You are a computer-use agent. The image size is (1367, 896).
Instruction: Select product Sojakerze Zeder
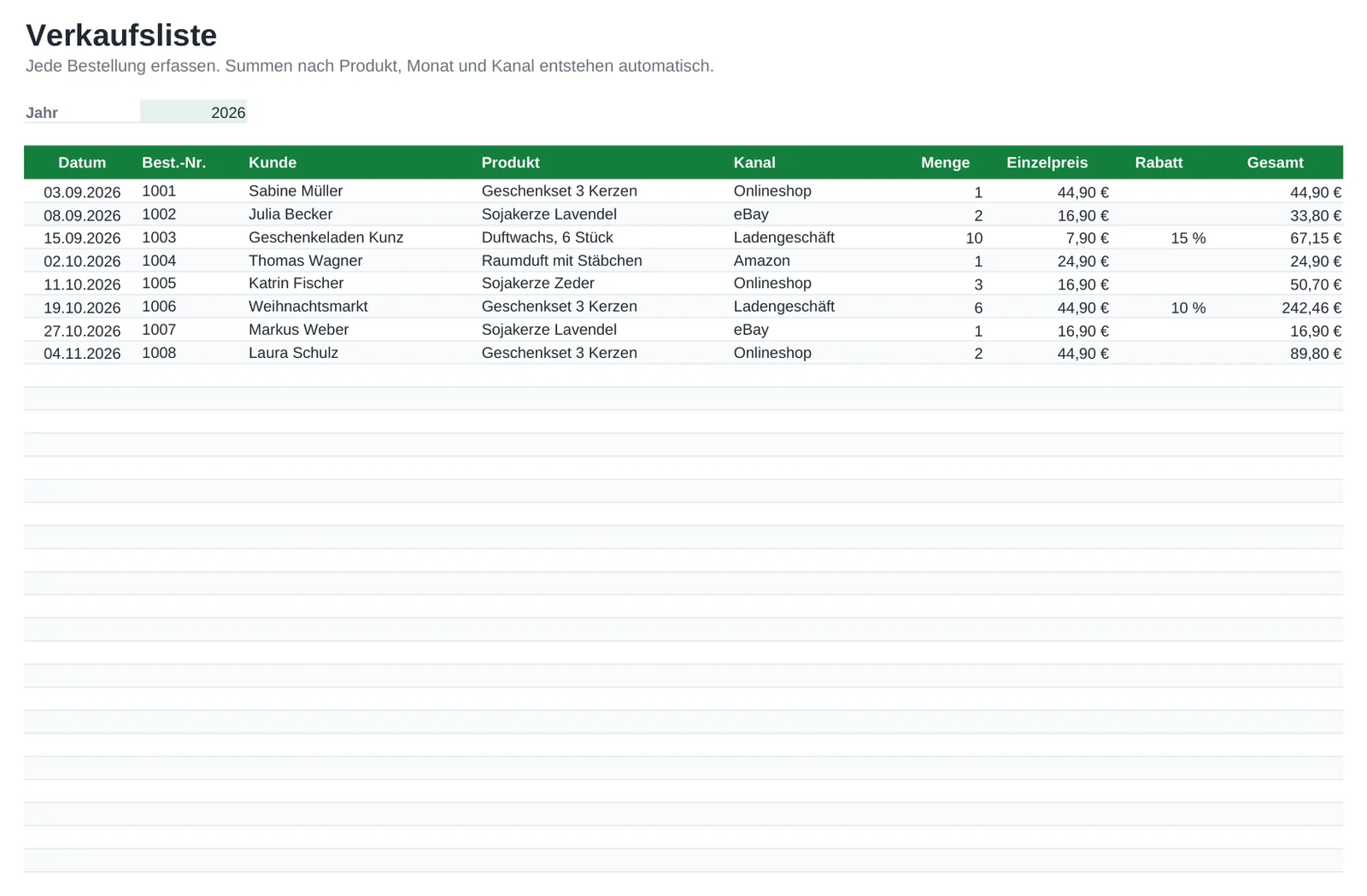[x=537, y=284]
